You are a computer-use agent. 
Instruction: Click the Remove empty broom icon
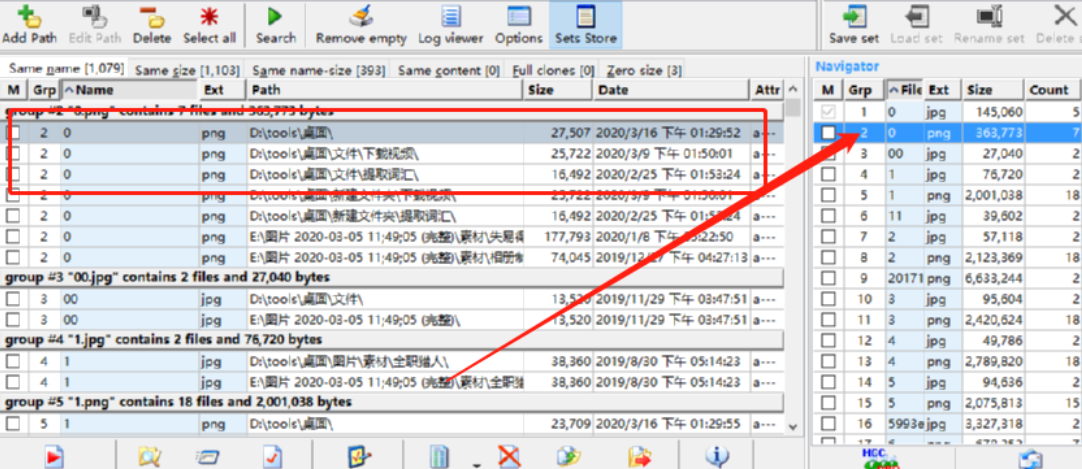click(361, 16)
